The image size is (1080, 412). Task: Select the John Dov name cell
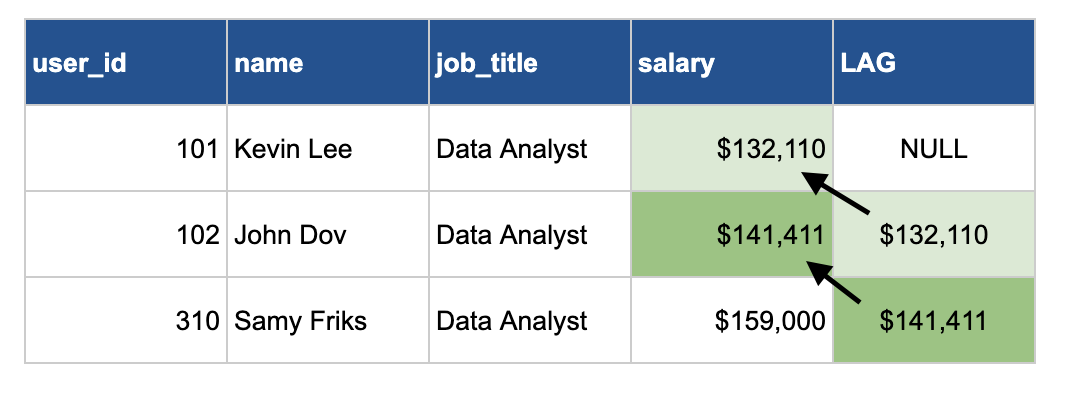click(327, 235)
